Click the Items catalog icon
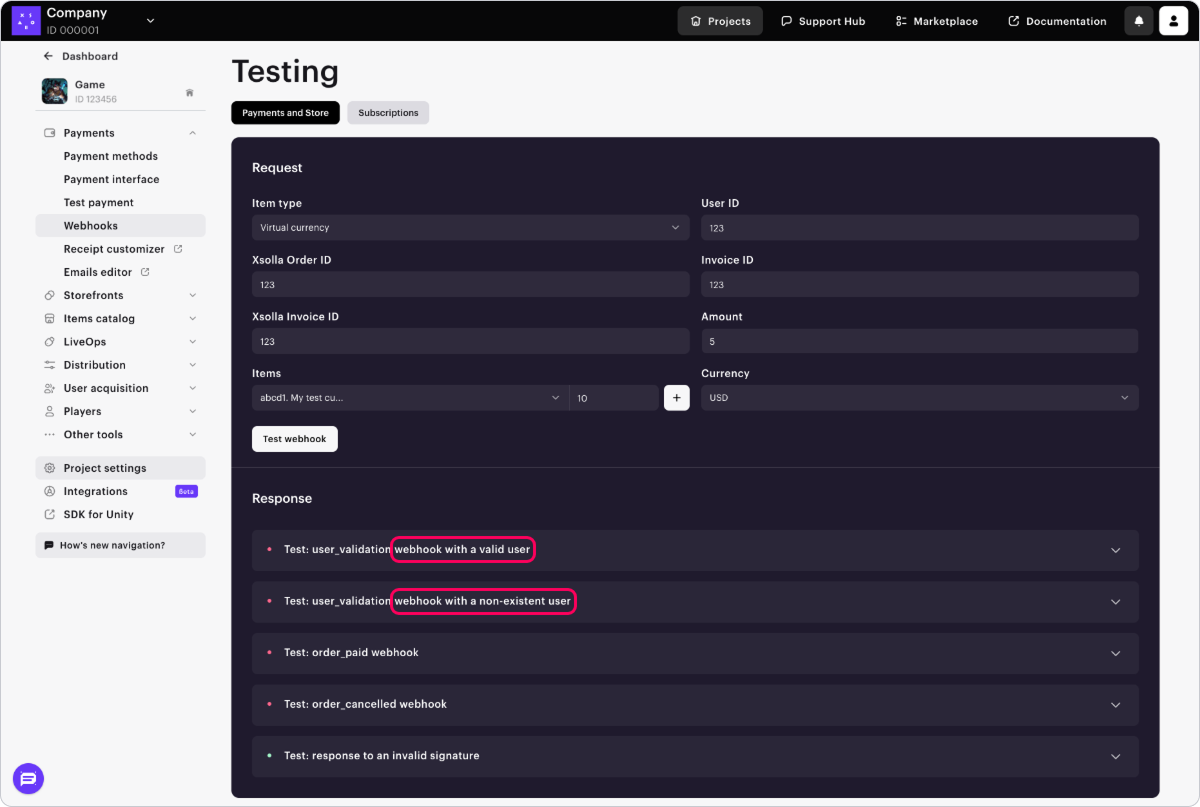This screenshot has width=1200, height=807. click(49, 319)
